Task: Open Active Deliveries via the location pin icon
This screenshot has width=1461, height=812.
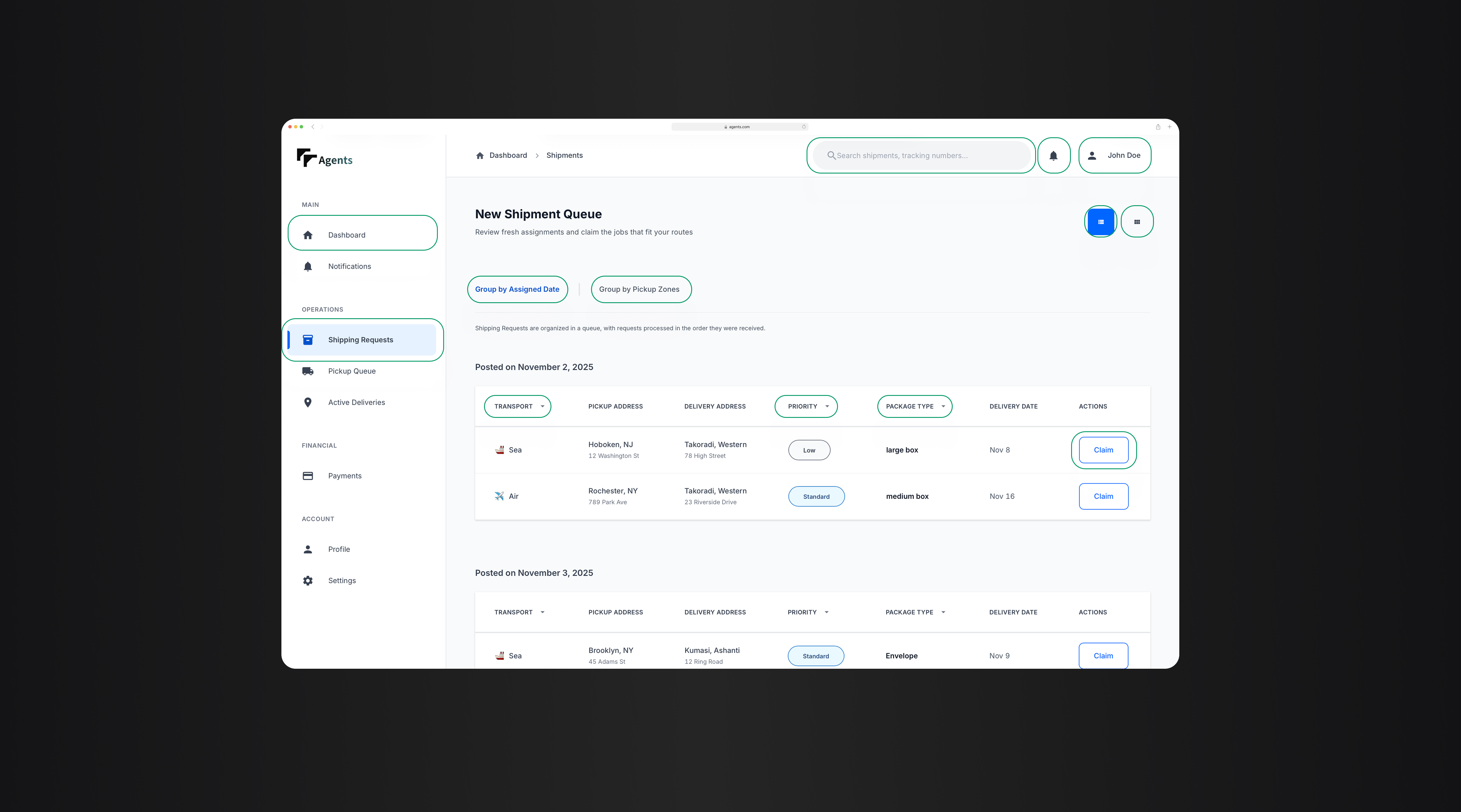Action: tap(308, 402)
